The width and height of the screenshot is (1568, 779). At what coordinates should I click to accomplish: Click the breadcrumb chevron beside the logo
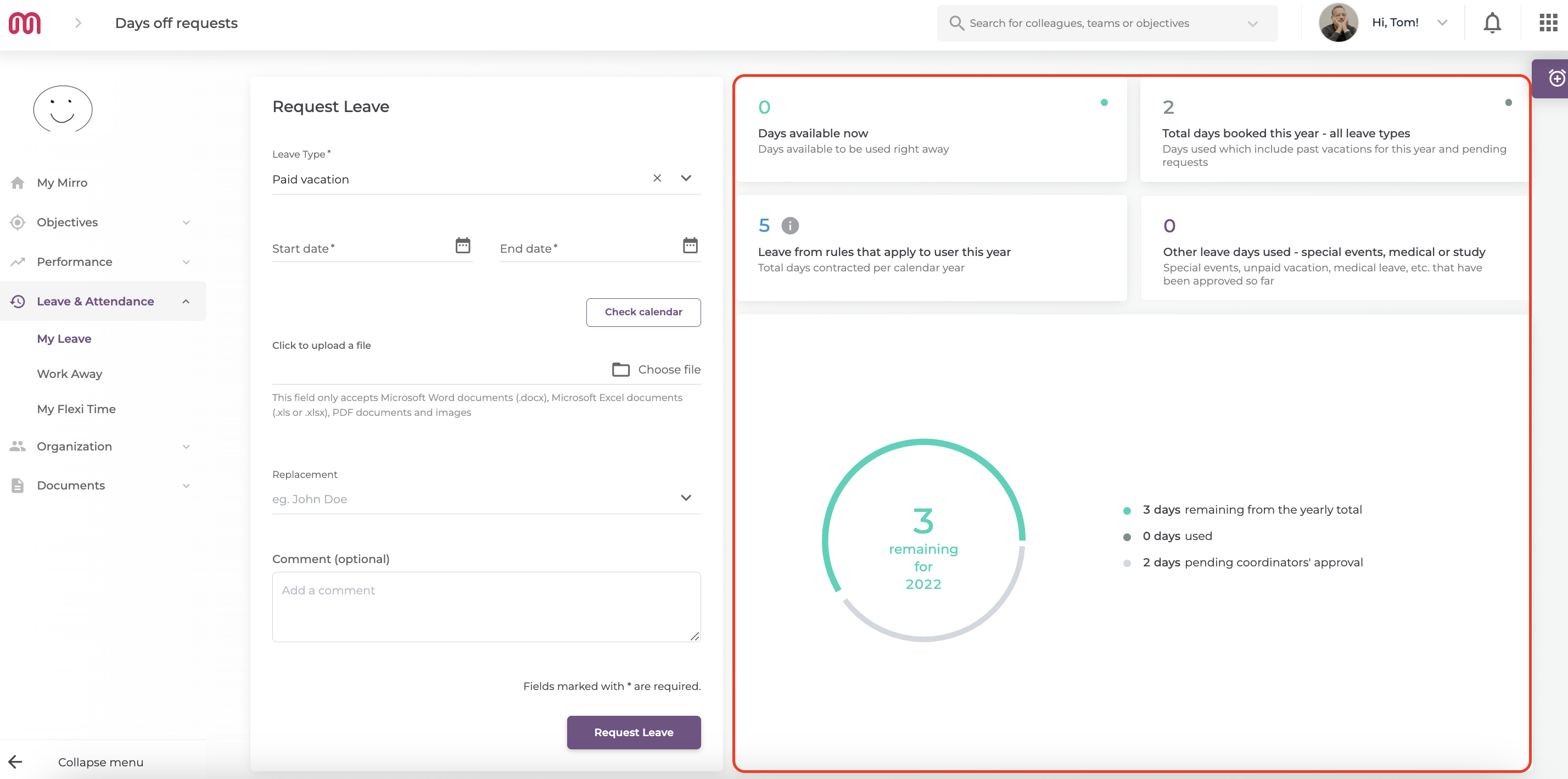point(78,23)
